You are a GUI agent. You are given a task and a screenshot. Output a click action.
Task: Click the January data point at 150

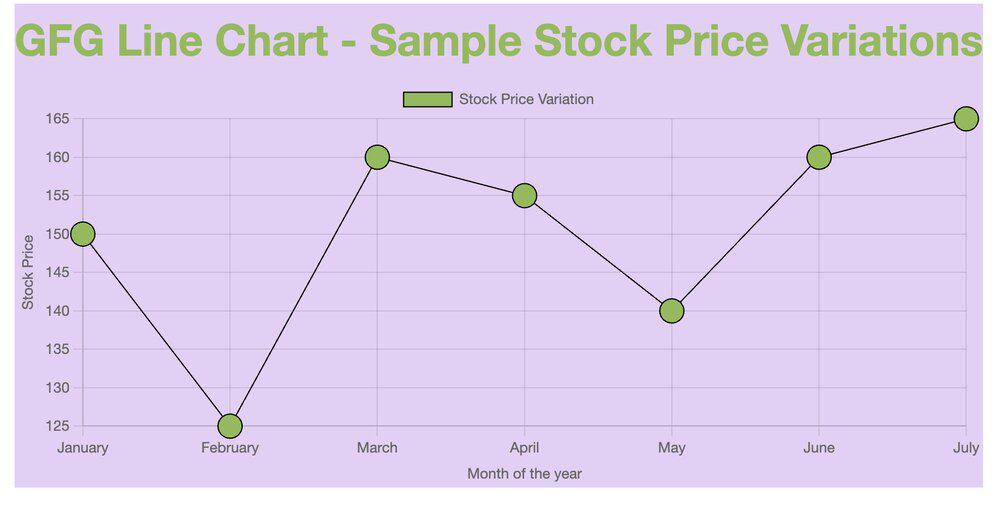[83, 234]
